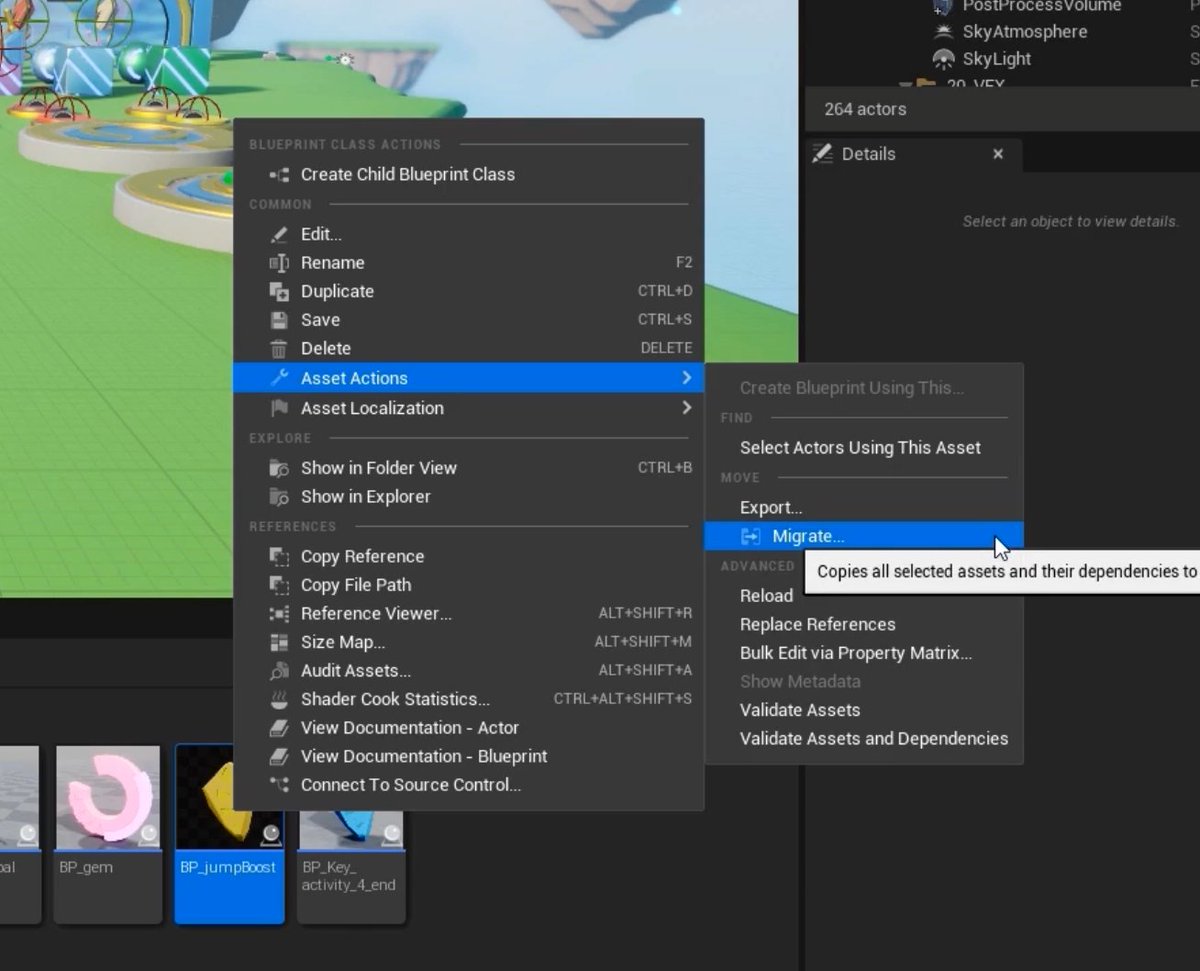Image resolution: width=1200 pixels, height=971 pixels.
Task: Select SkyAtmosphere row in outliner
Action: point(1025,32)
